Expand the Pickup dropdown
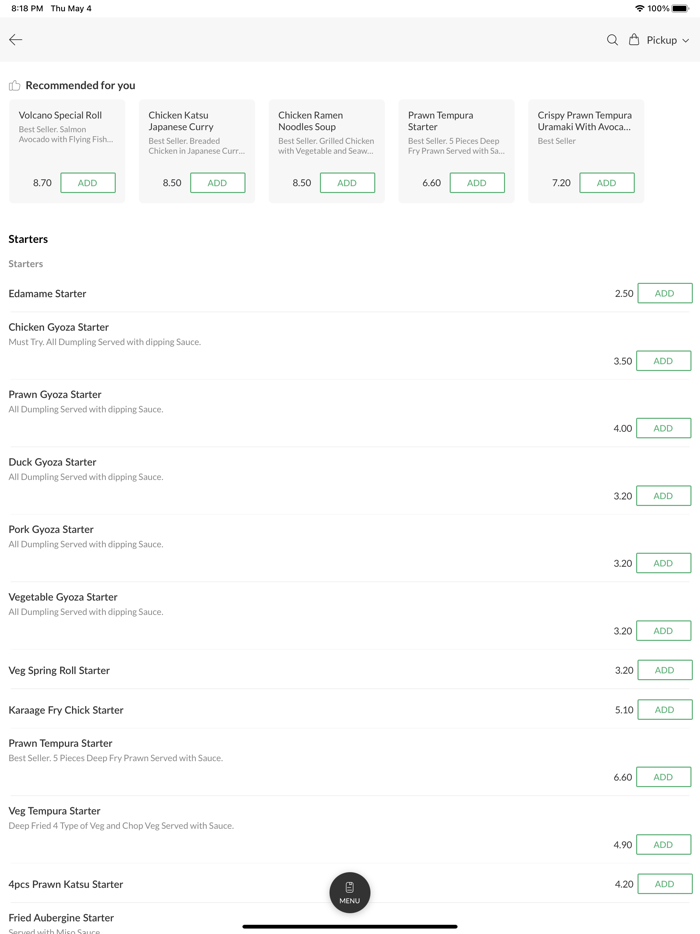Screen dimensions: 700x934 click(668, 40)
